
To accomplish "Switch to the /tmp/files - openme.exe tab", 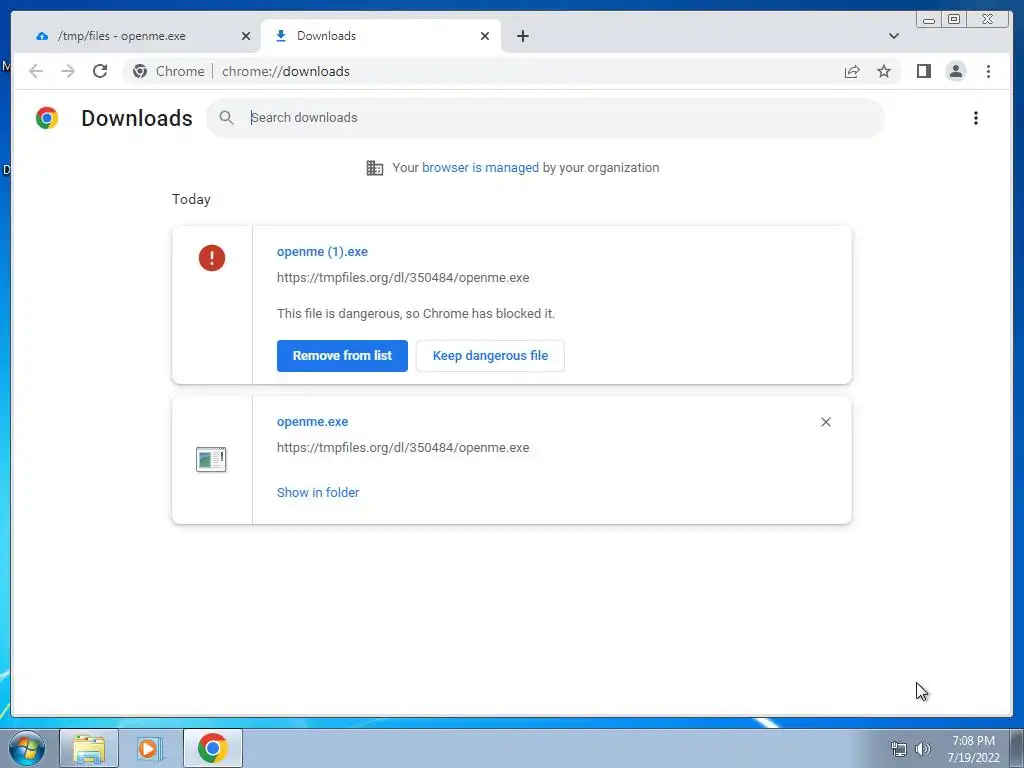I will (x=138, y=36).
